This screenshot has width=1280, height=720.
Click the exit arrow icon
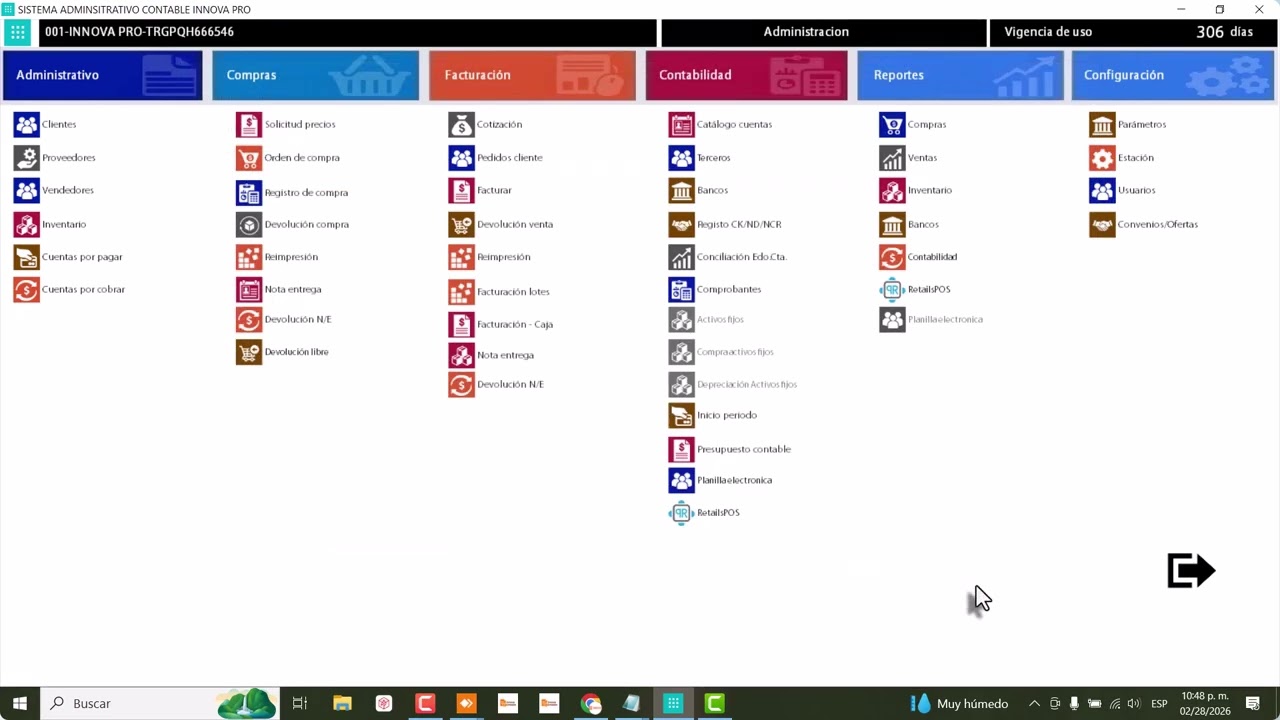click(x=1191, y=571)
